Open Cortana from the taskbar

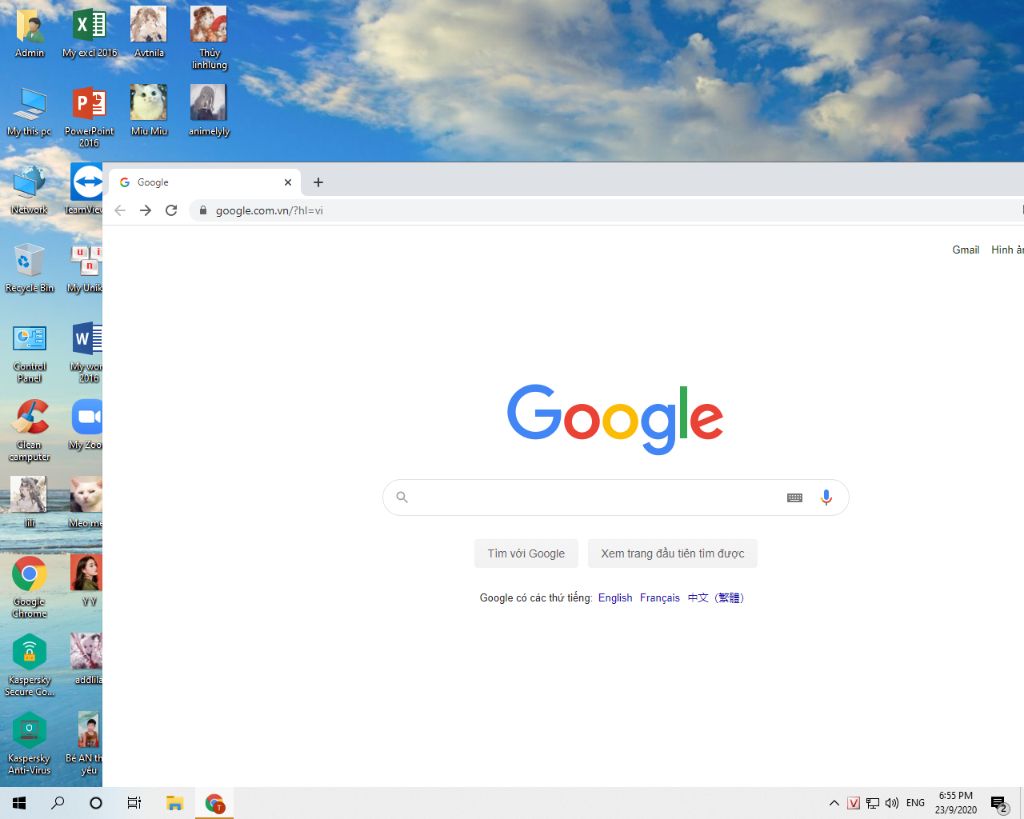tap(95, 803)
